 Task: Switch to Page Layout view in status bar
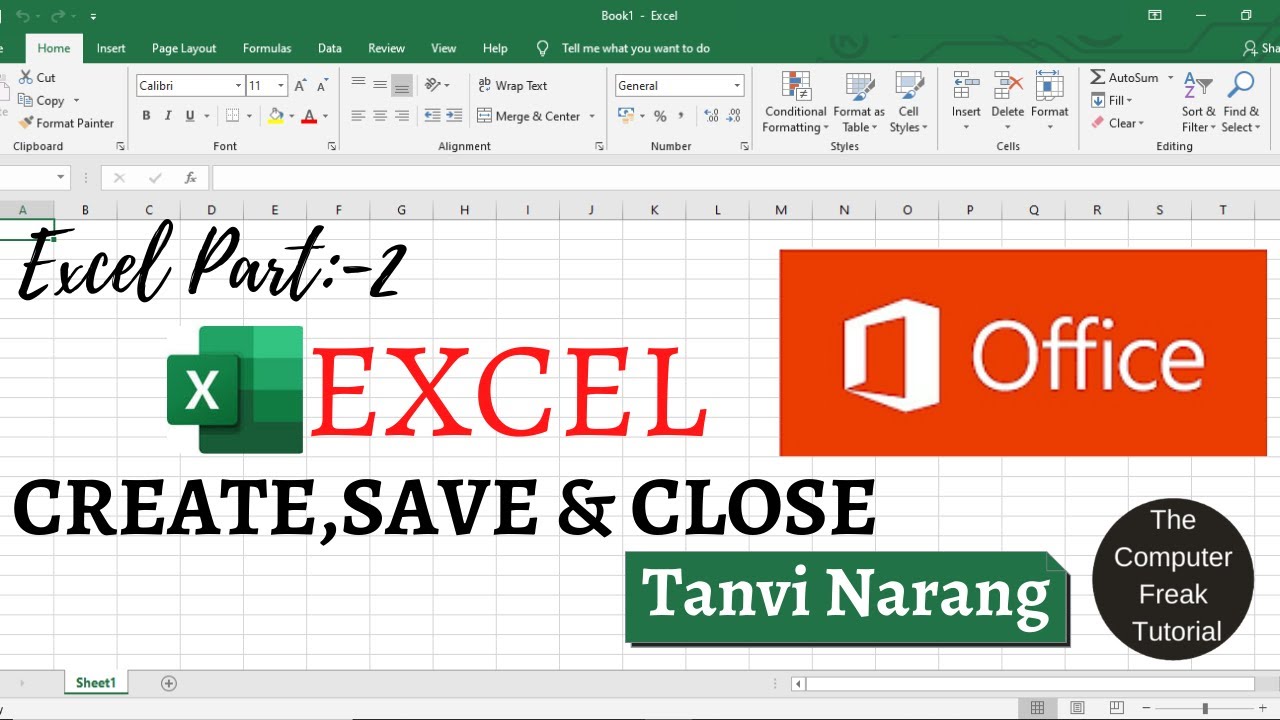[1077, 708]
